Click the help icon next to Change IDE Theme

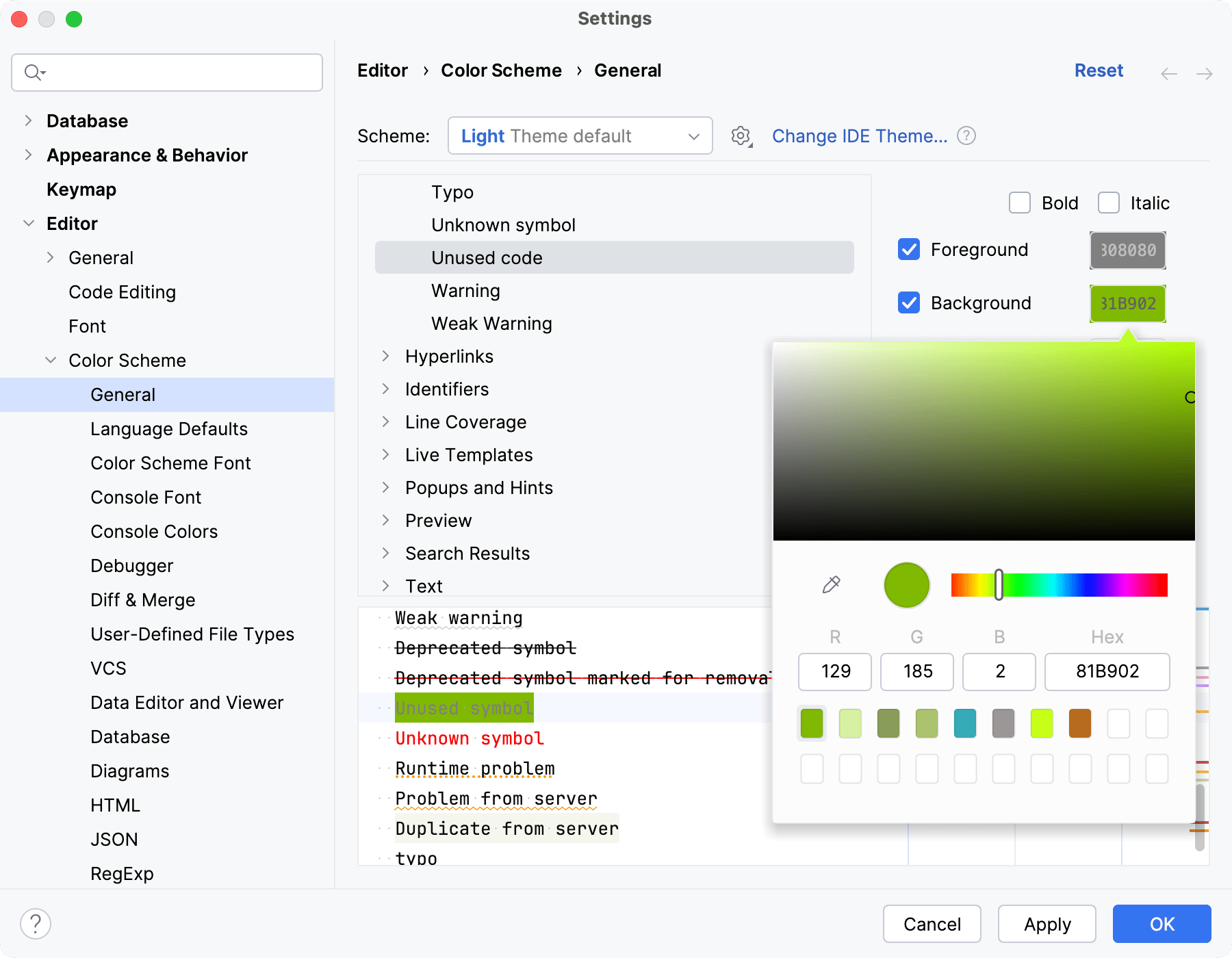pos(966,135)
